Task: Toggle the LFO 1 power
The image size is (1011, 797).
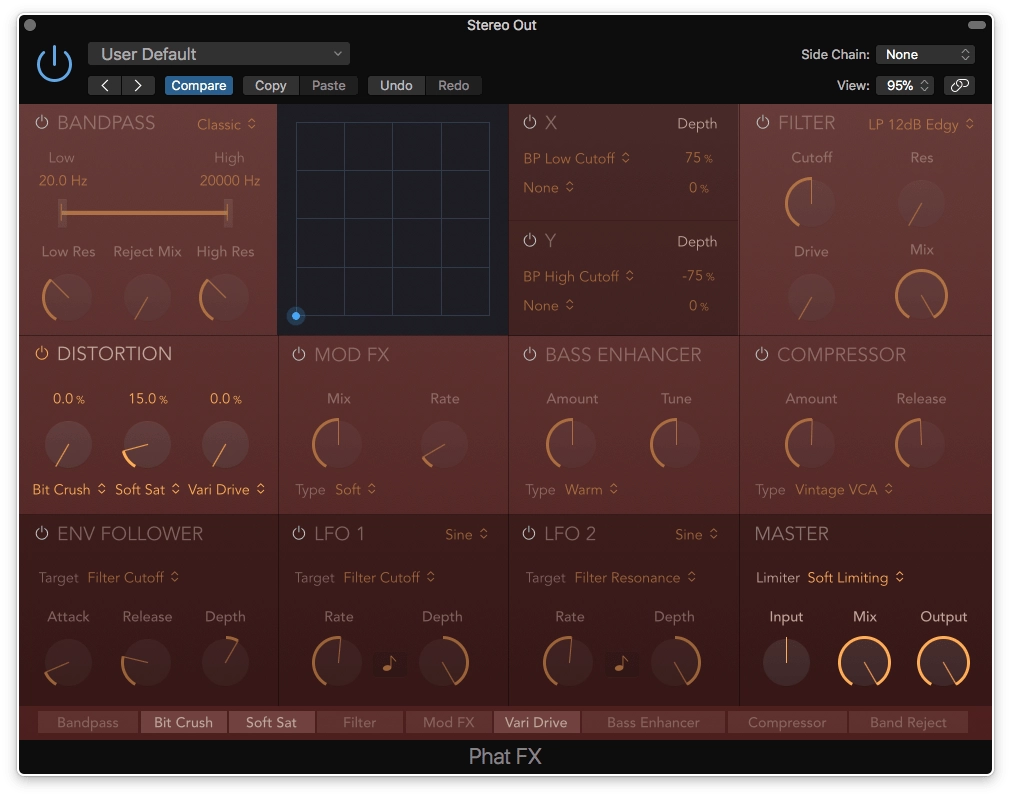Action: (x=299, y=533)
